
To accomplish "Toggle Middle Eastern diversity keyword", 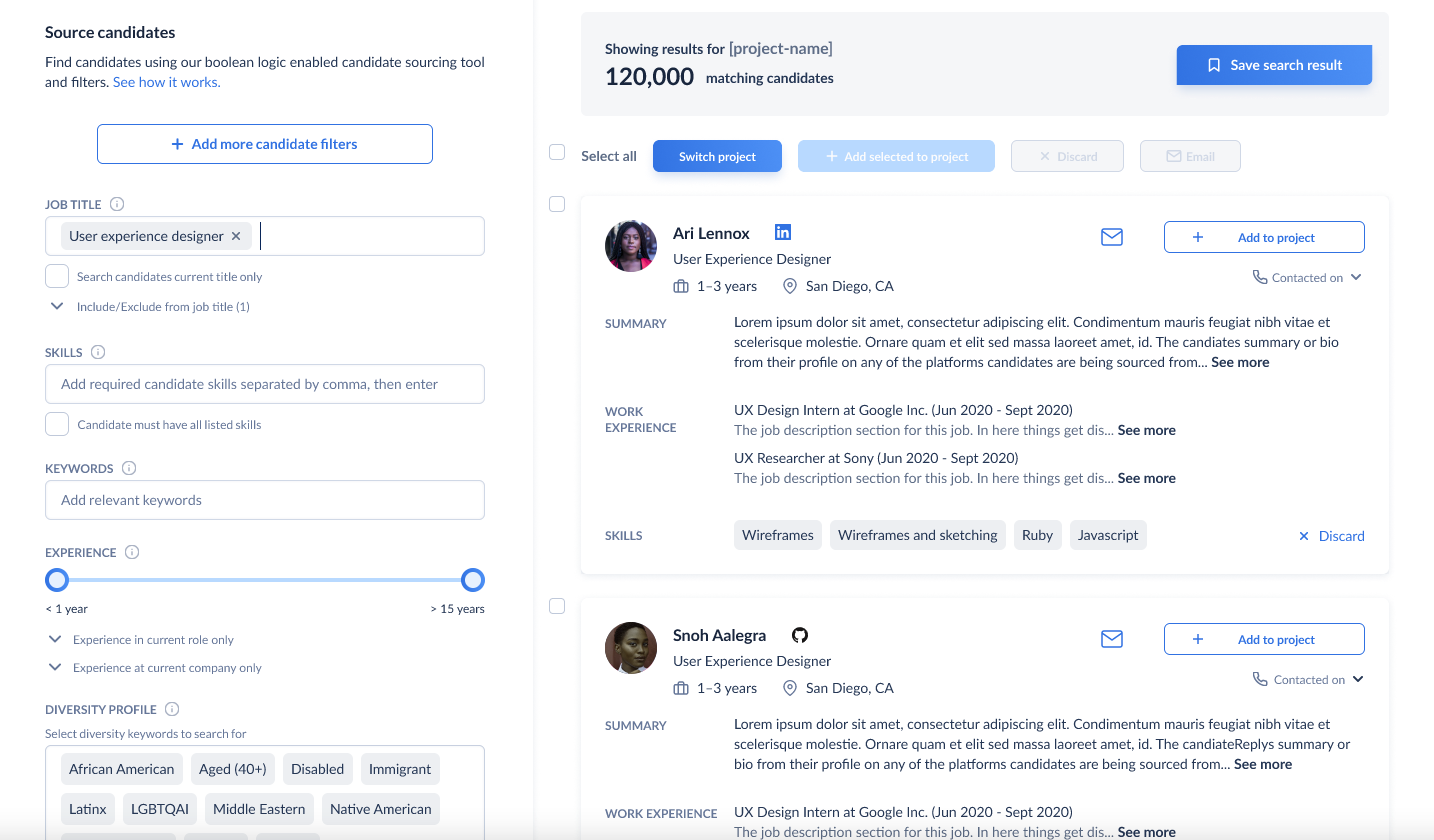I will click(x=259, y=809).
